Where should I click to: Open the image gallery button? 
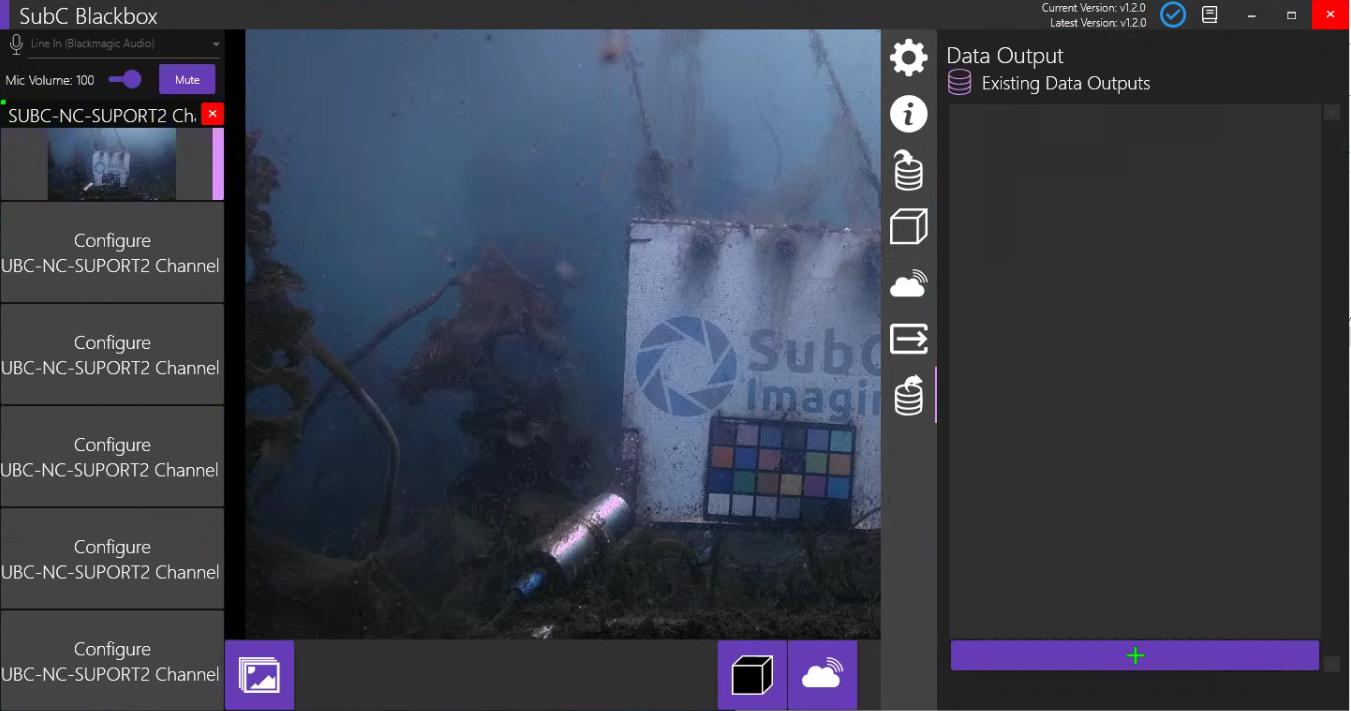[259, 675]
